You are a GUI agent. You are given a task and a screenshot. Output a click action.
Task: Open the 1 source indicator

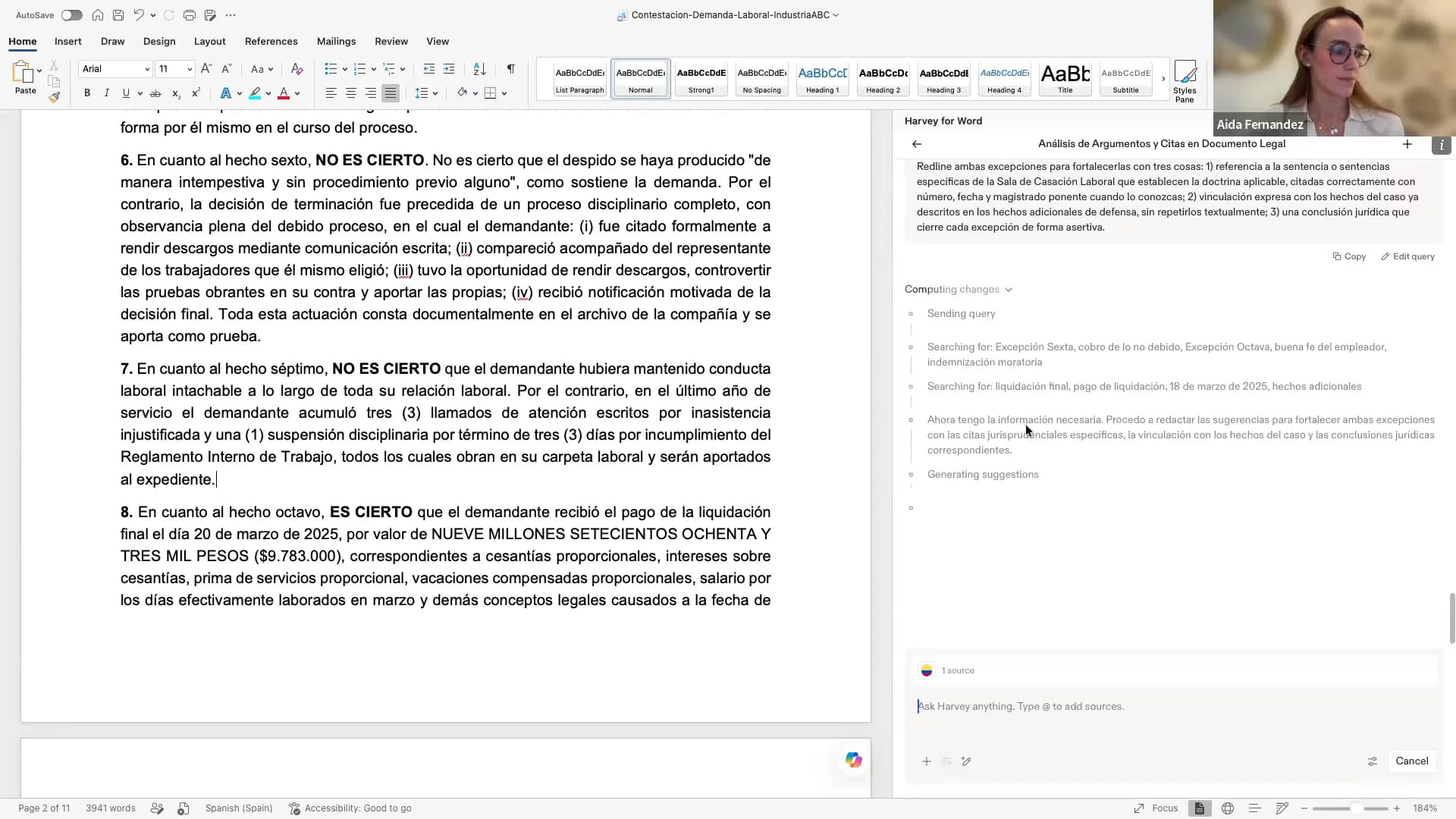[948, 670]
